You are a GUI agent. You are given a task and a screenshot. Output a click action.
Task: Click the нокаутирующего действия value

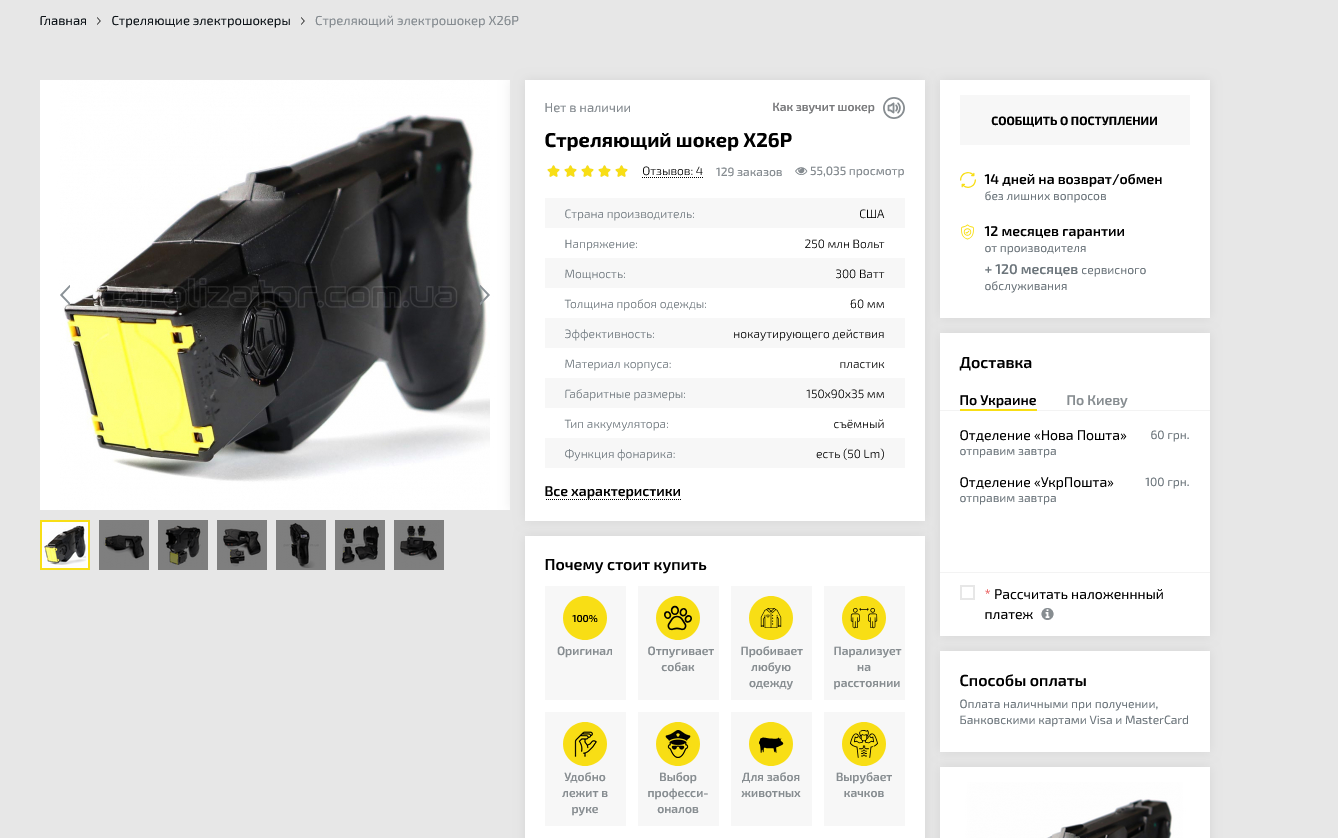coord(809,334)
